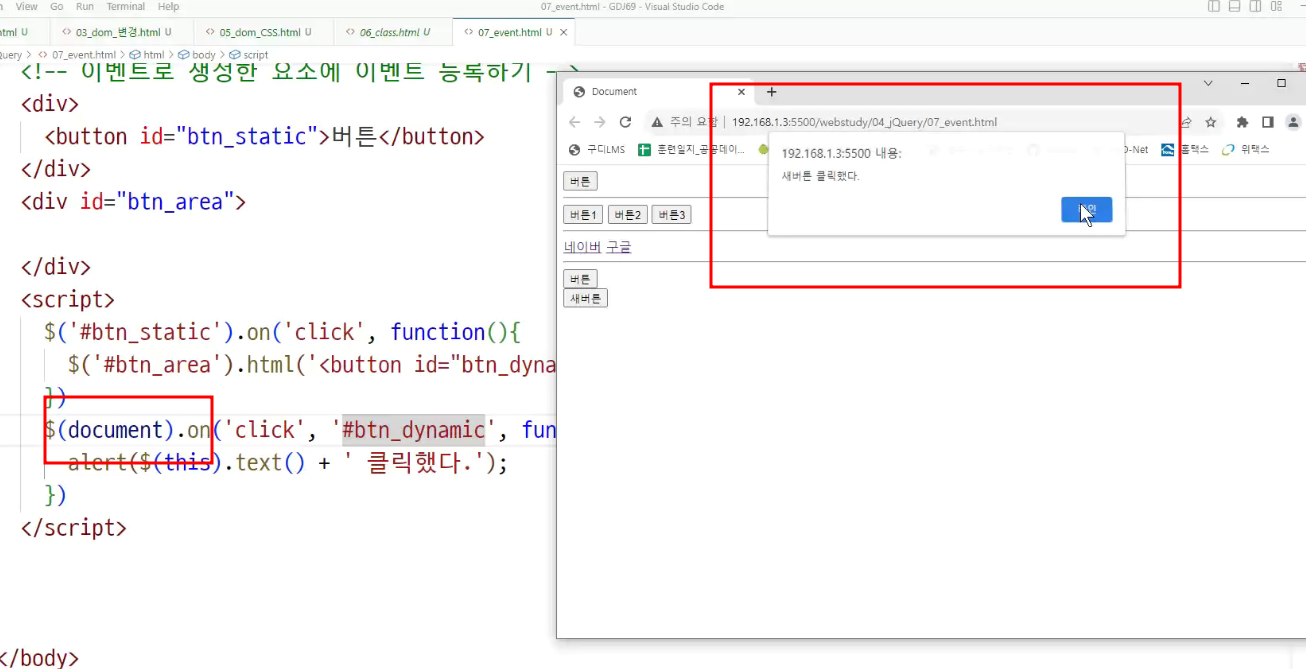Open the browser side panel icon
Image resolution: width=1306 pixels, height=669 pixels.
click(1267, 122)
